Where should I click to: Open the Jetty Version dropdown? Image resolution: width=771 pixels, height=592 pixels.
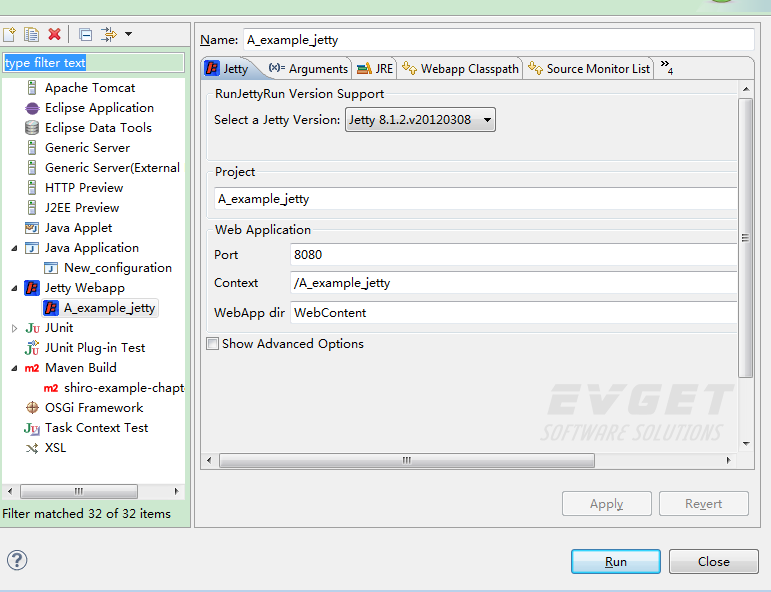420,119
